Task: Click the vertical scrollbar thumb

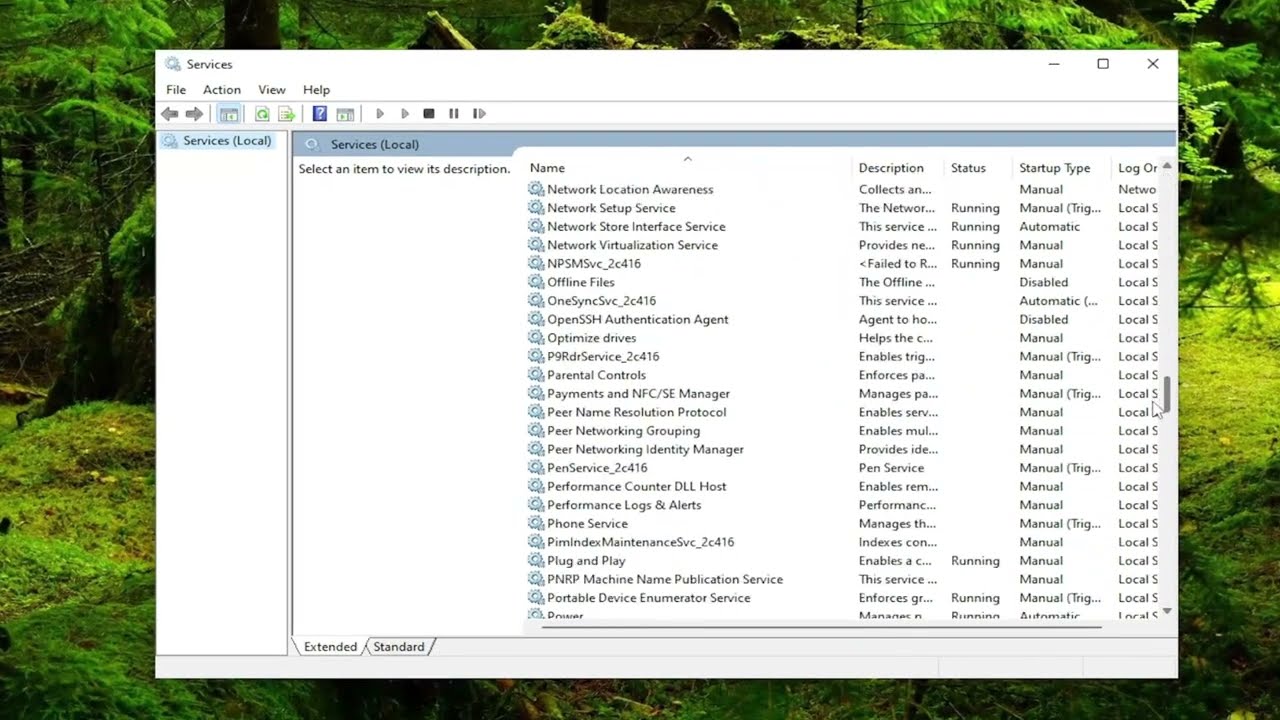Action: 1166,395
